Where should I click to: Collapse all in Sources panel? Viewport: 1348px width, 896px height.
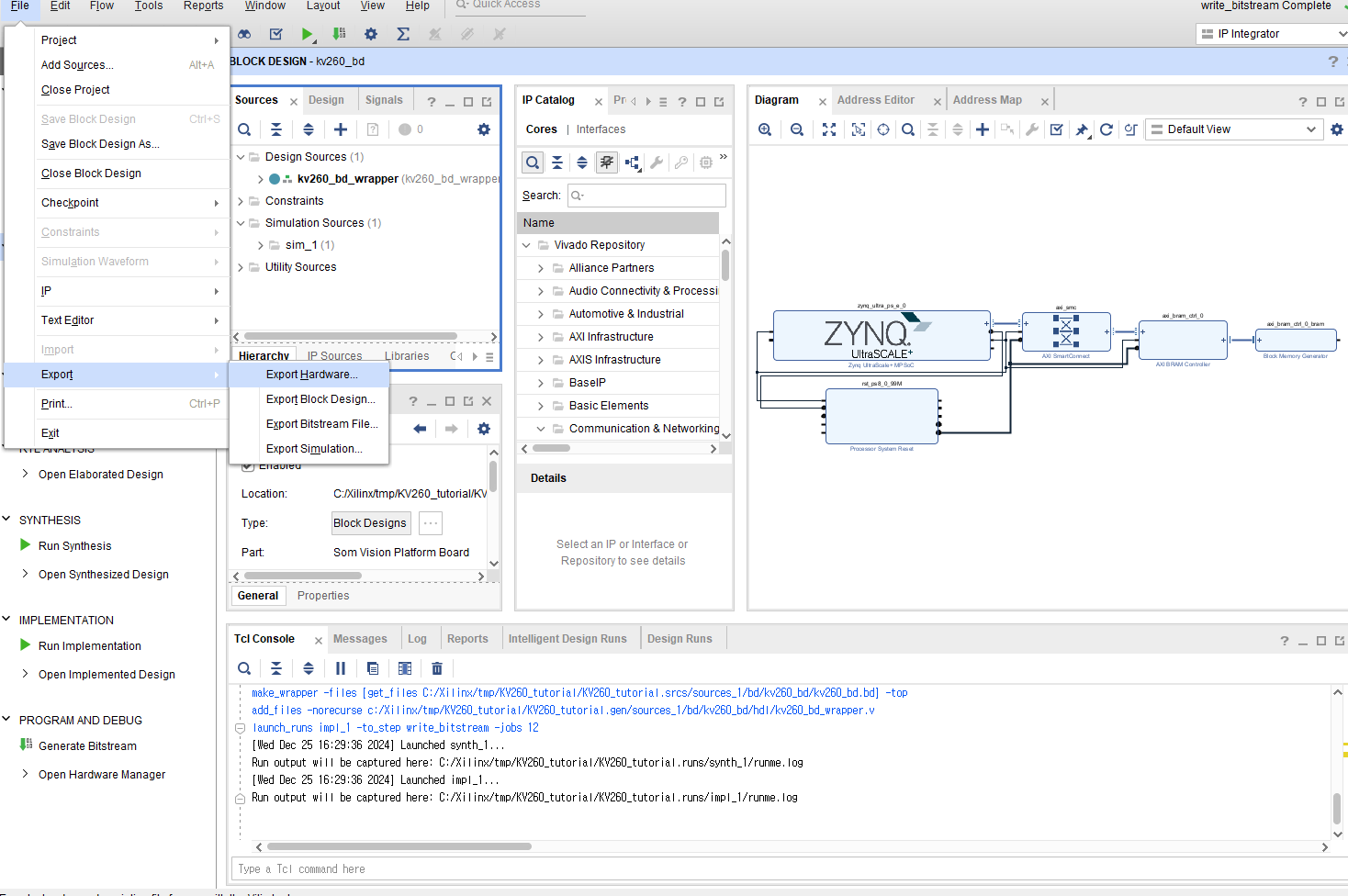click(276, 129)
